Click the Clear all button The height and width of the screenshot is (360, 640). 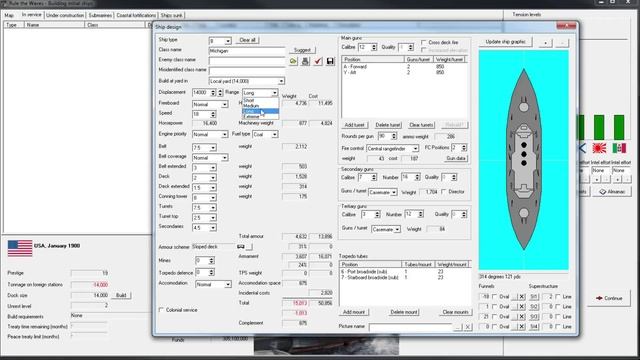(247, 40)
